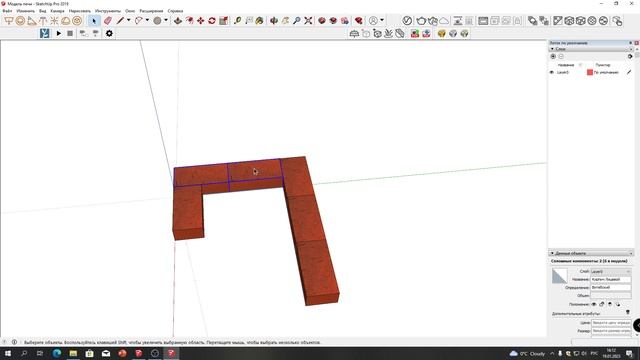Click the blue Y extension icon
The height and width of the screenshot is (360, 640).
pos(44,33)
